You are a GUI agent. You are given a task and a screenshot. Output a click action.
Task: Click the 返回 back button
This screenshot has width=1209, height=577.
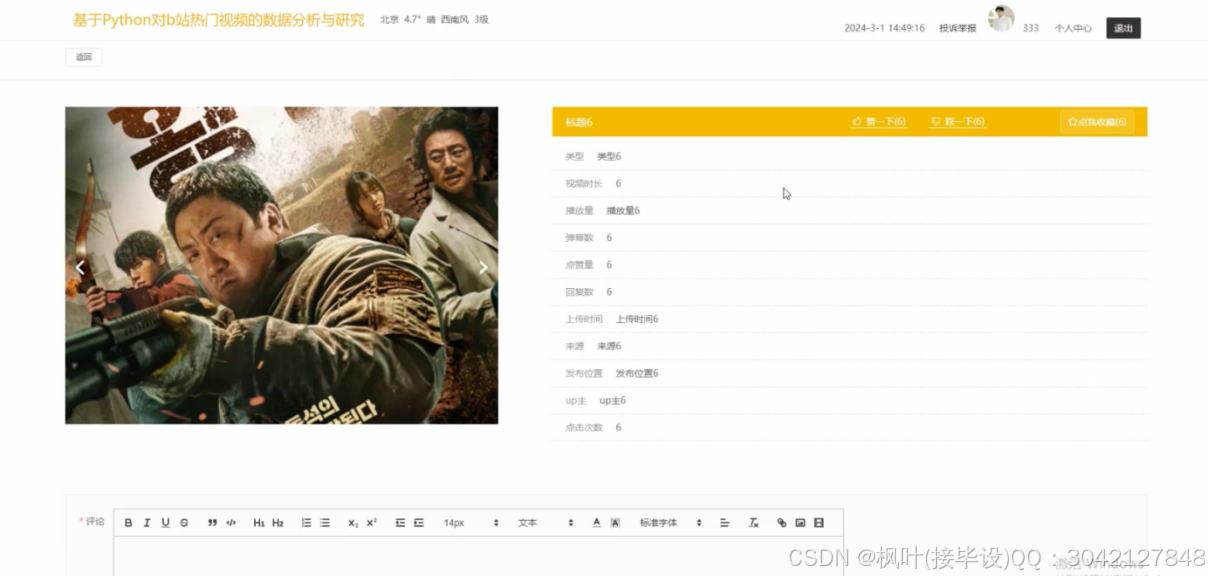click(84, 57)
